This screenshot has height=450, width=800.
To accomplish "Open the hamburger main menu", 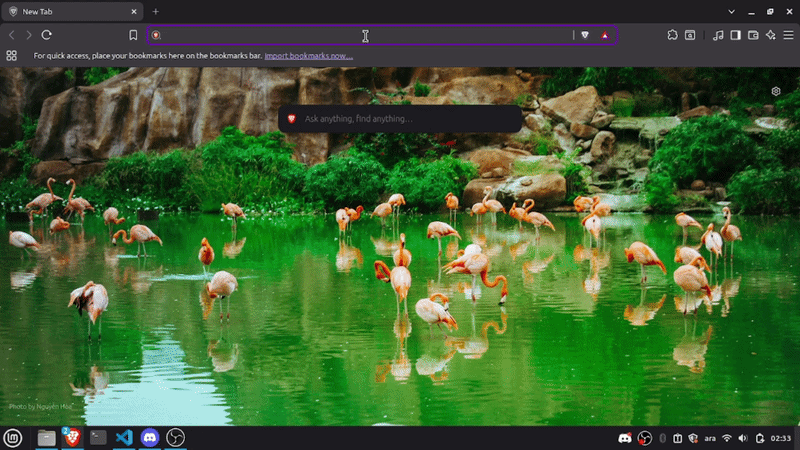I will tap(788, 35).
